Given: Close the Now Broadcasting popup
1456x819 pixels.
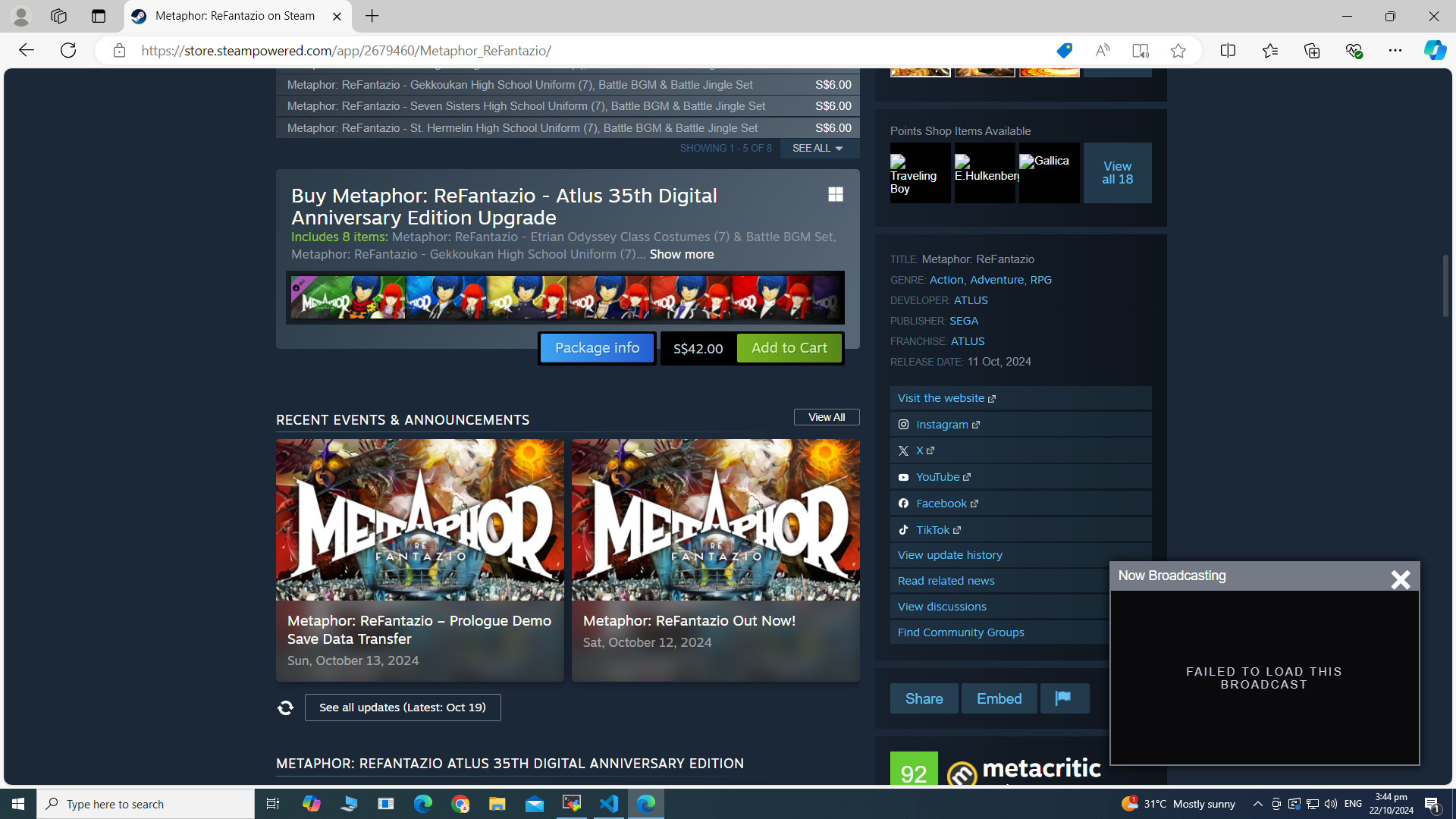Looking at the screenshot, I should point(1400,579).
